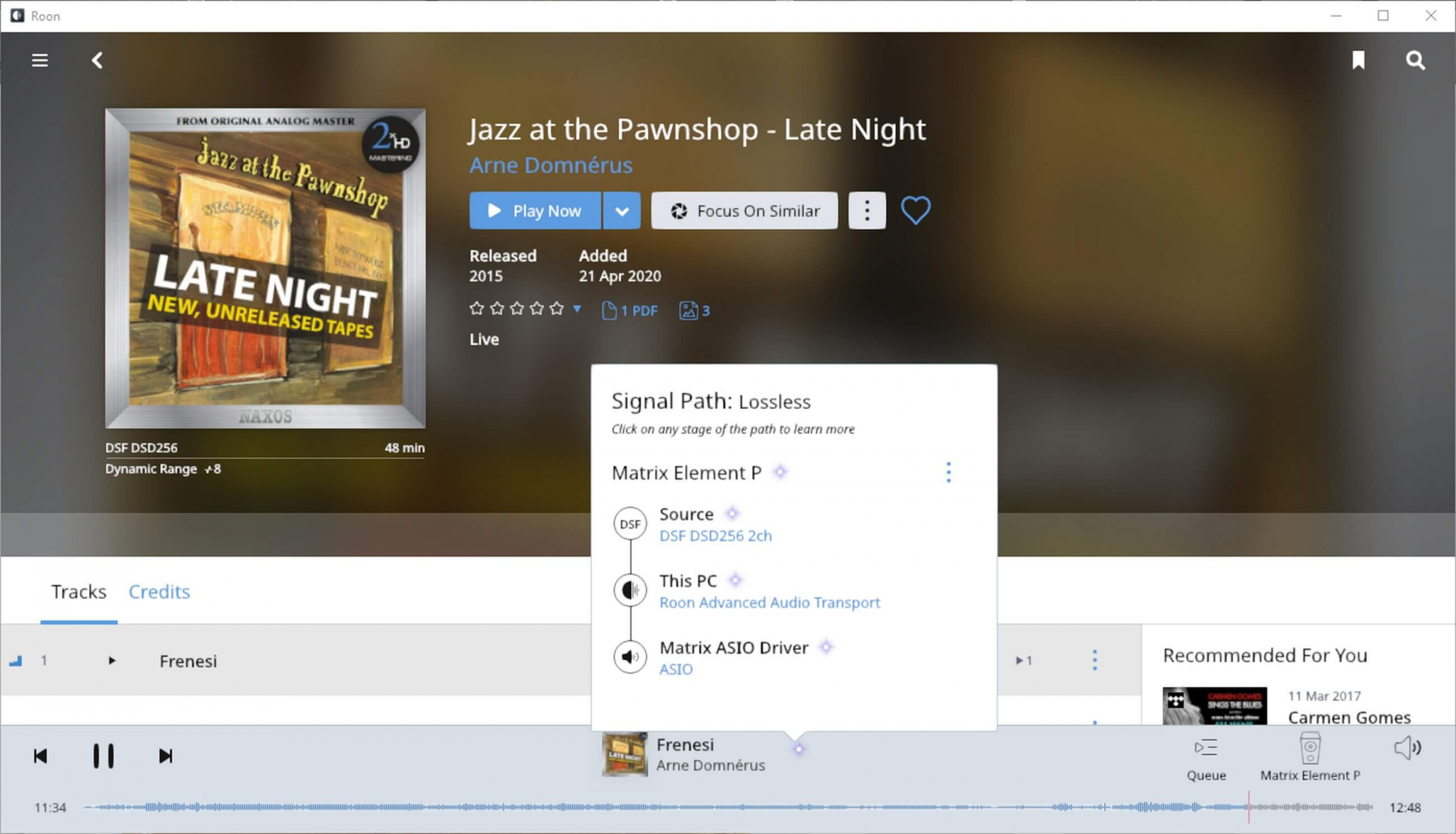Image resolution: width=1456 pixels, height=834 pixels.
Task: Maximize the Roon window
Action: (x=1383, y=15)
